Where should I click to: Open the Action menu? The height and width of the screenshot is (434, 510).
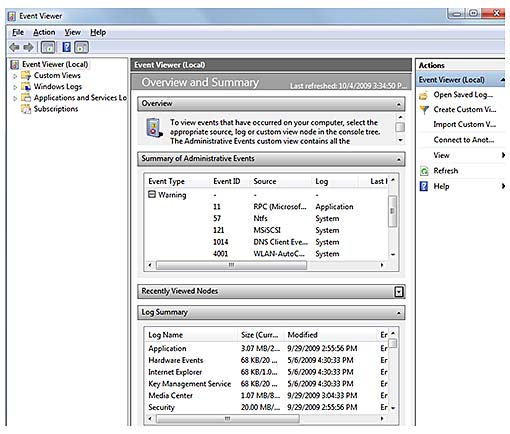tap(44, 32)
